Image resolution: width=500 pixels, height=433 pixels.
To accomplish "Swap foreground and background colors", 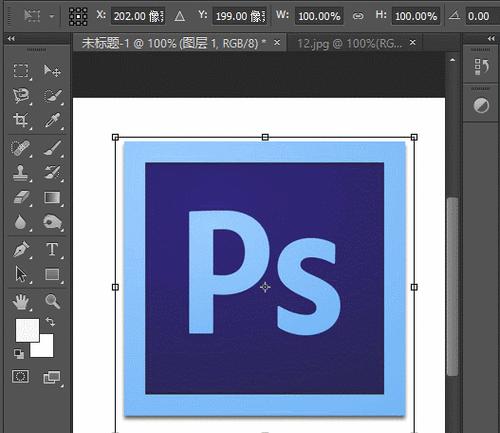I will [x=50, y=322].
